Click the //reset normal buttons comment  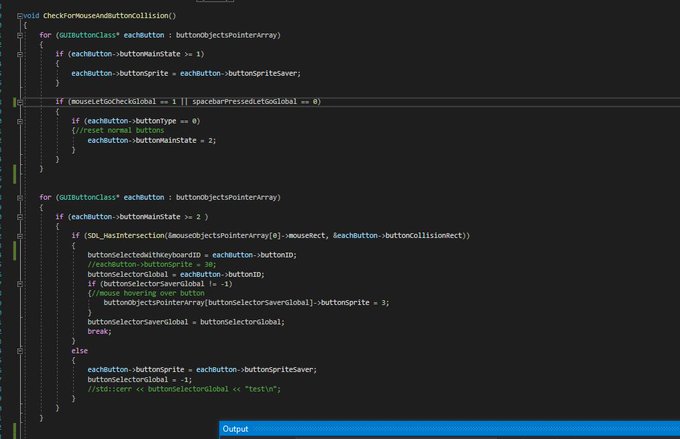[120, 130]
